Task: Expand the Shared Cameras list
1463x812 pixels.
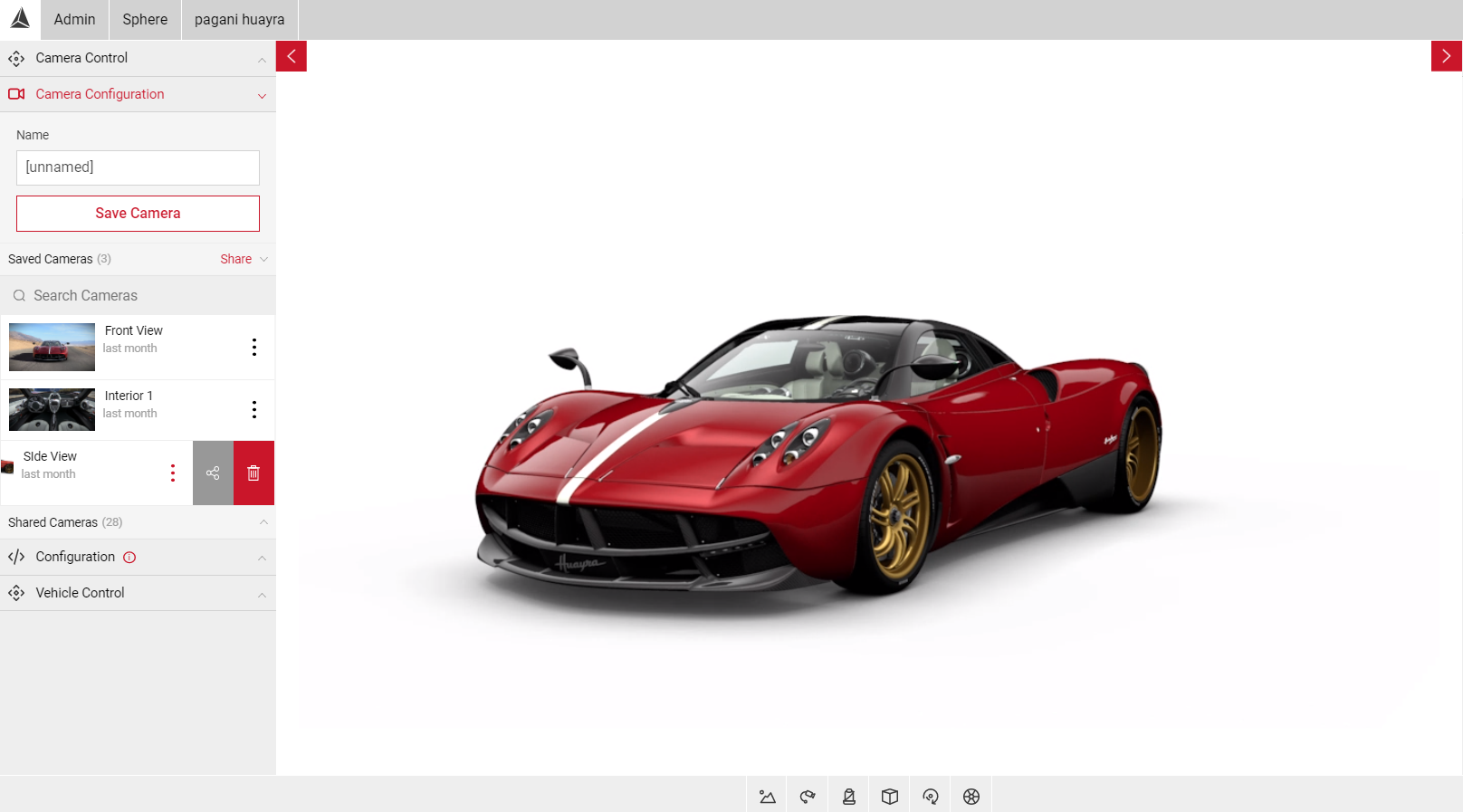Action: pyautogui.click(x=263, y=522)
